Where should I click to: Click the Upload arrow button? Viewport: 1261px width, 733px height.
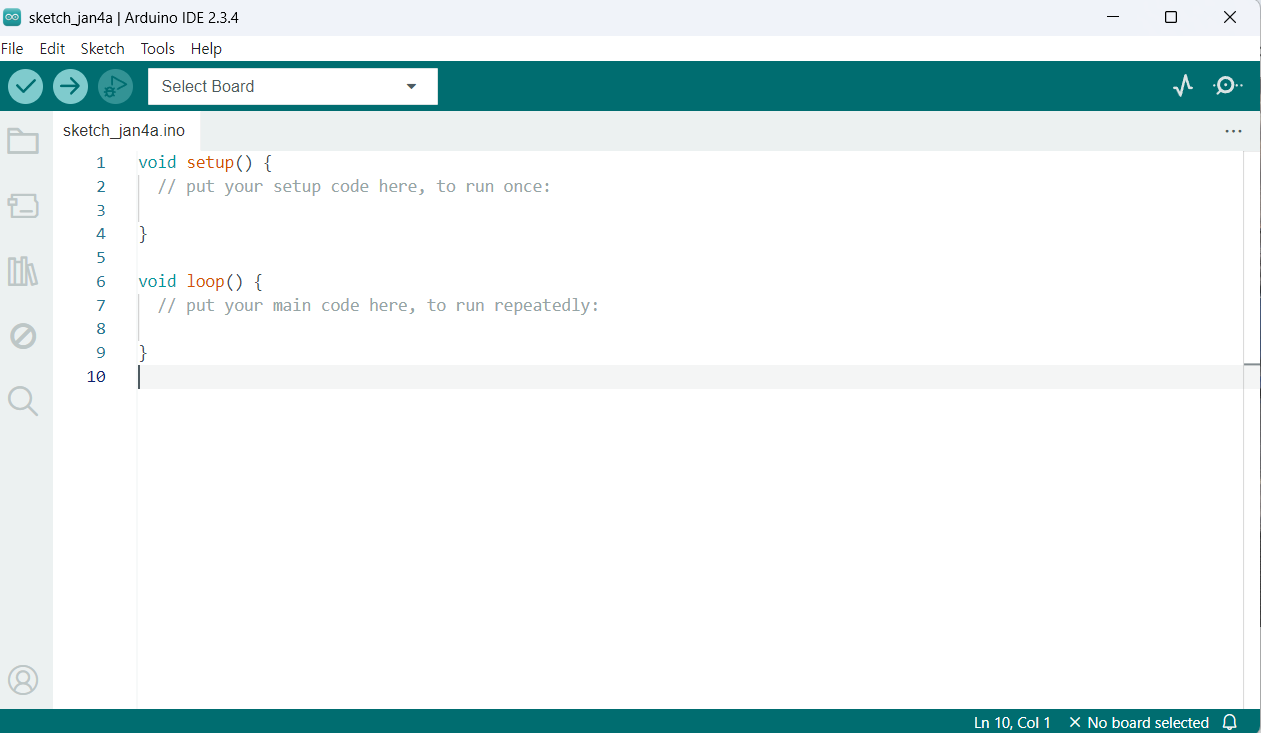tap(70, 86)
